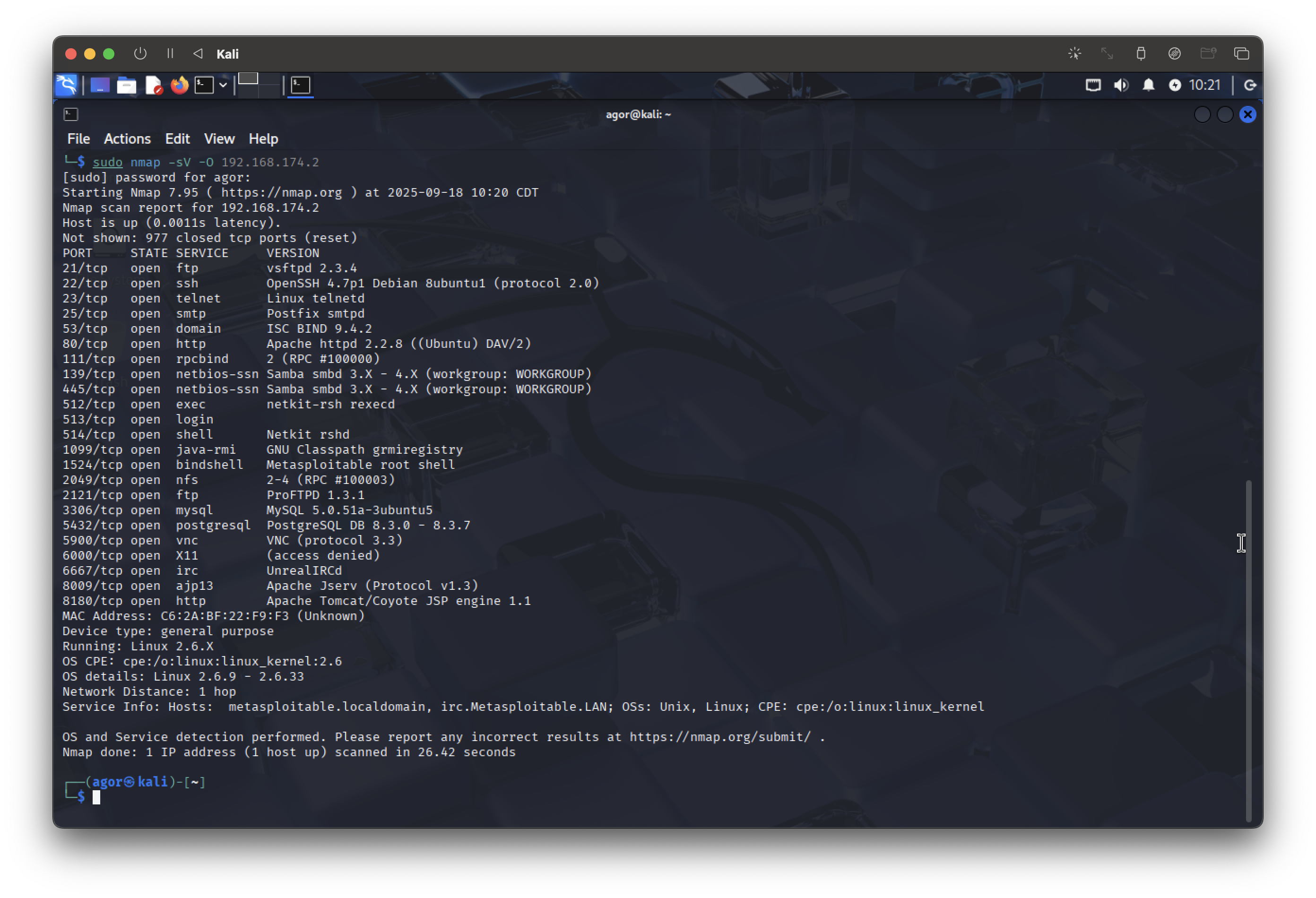Open the file manager folder icon
This screenshot has height=898, width=1316.
coord(126,86)
